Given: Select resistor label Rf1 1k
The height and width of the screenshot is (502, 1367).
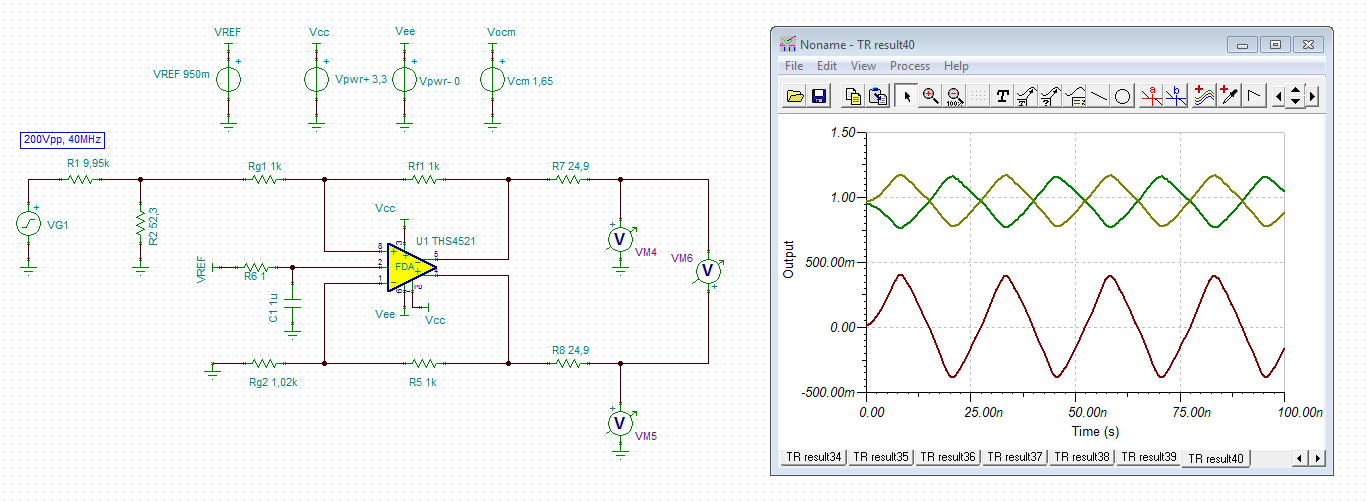Looking at the screenshot, I should click(424, 166).
